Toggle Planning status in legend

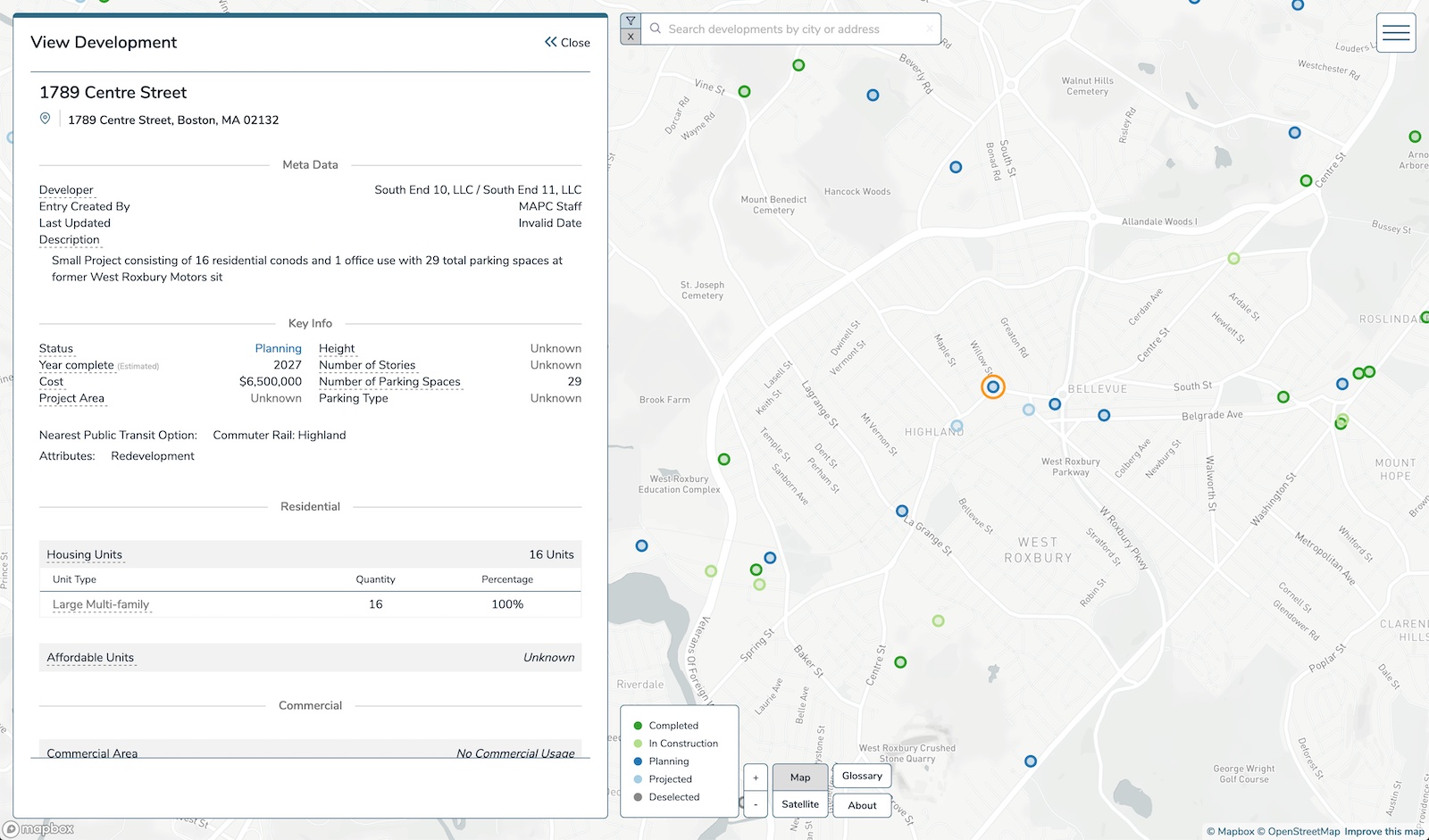coord(661,761)
